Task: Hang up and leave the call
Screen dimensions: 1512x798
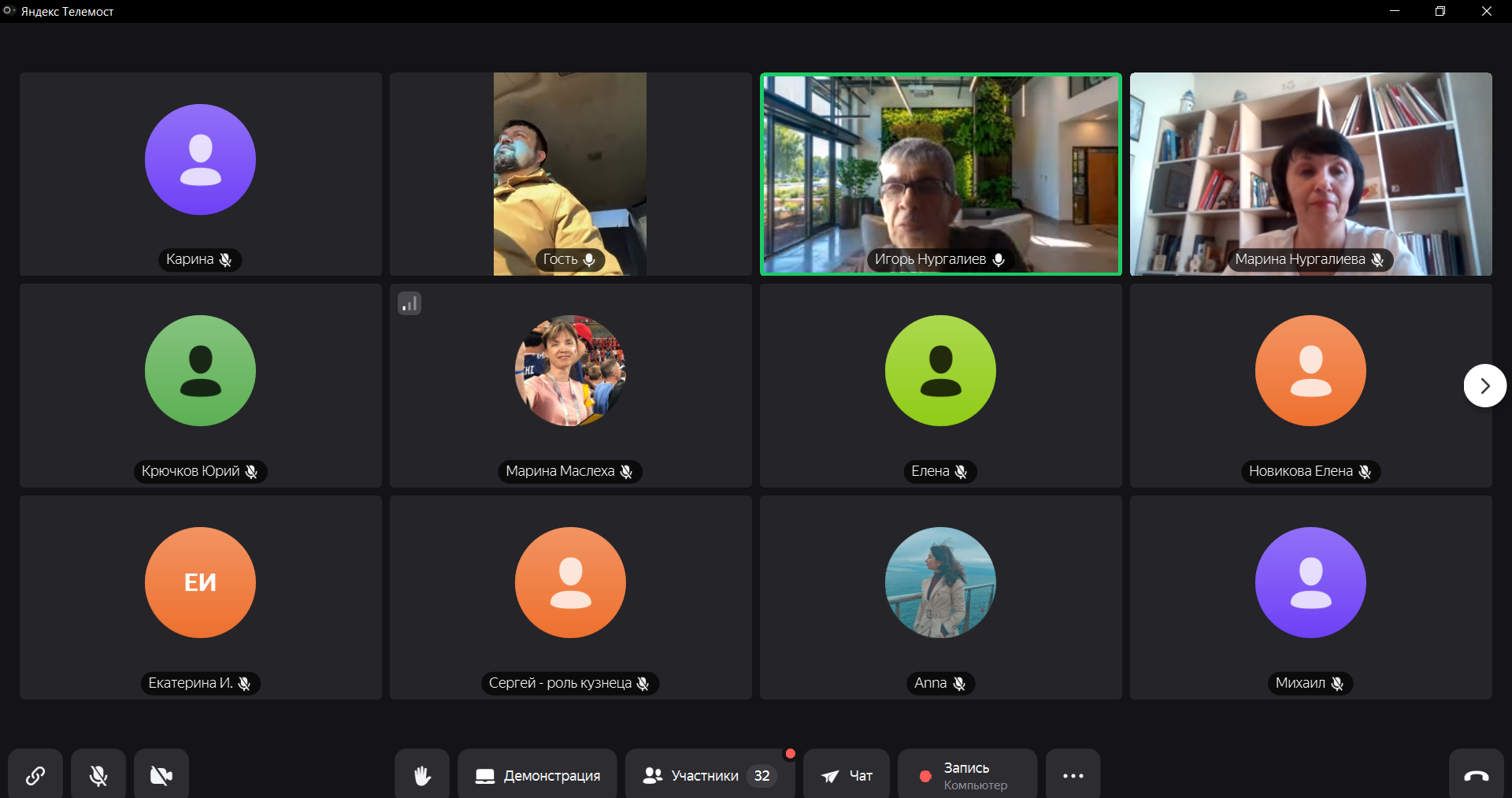Action: (1476, 775)
